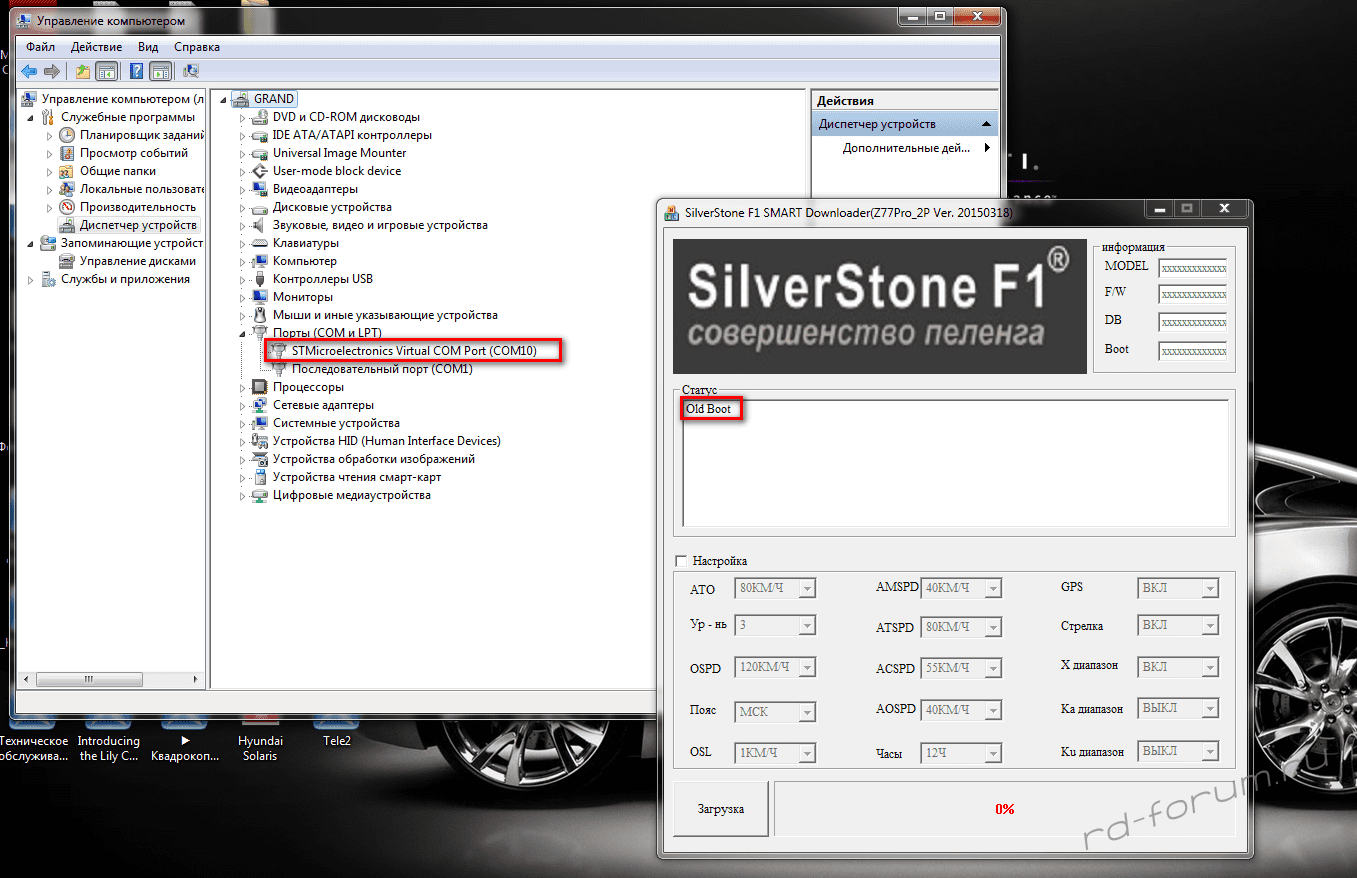This screenshot has width=1357, height=878.
Task: Select Цифровые медиаустройства category
Action: coord(351,495)
